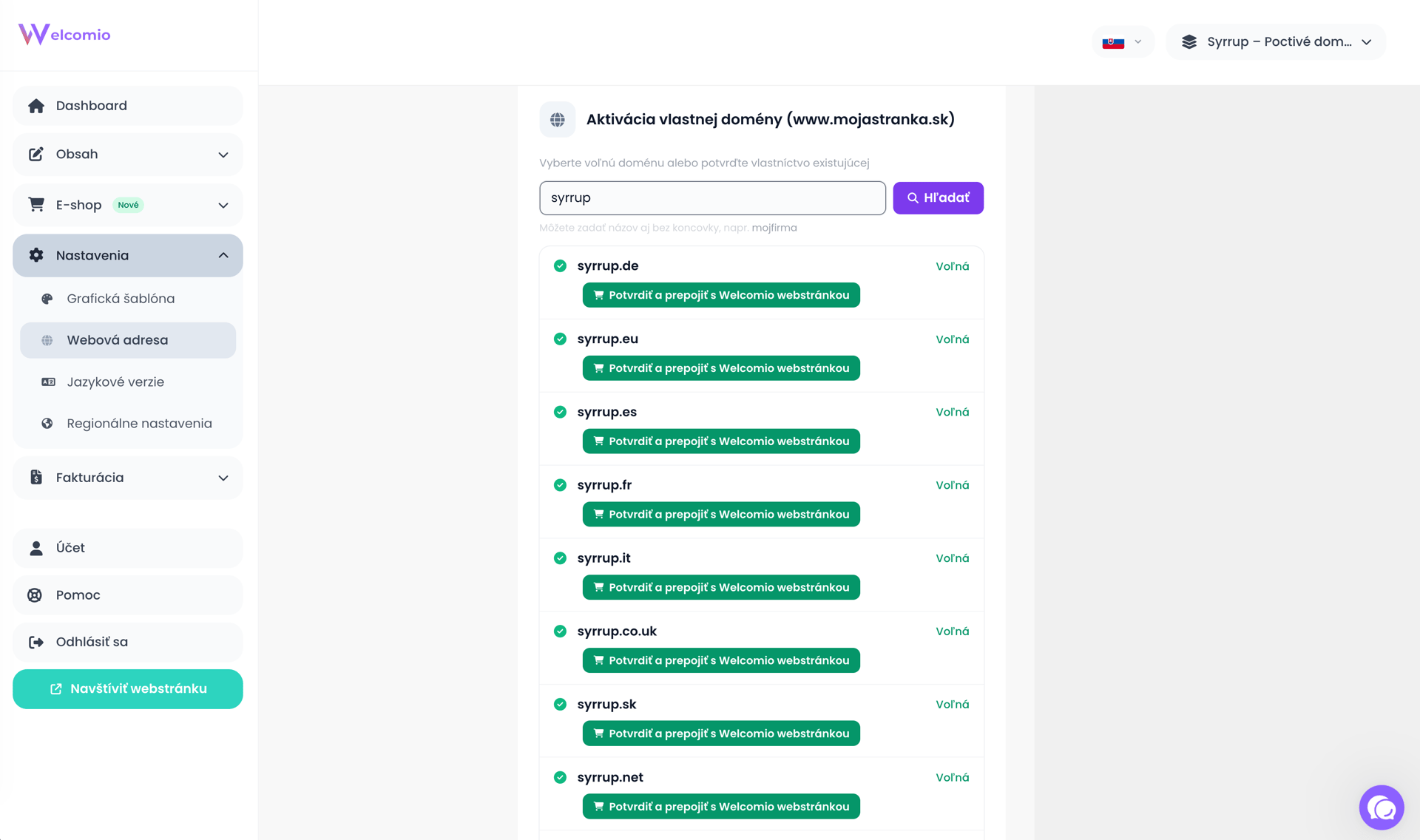The width and height of the screenshot is (1420, 840).
Task: Go to Jazykové verzie
Action: coord(115,382)
